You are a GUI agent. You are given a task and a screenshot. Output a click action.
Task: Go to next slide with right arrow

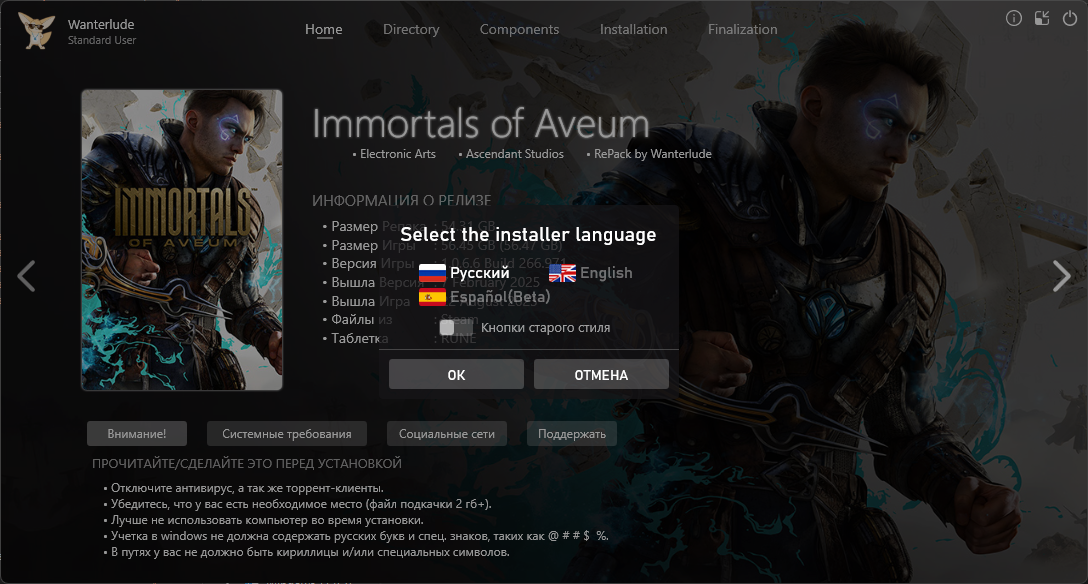point(1062,276)
